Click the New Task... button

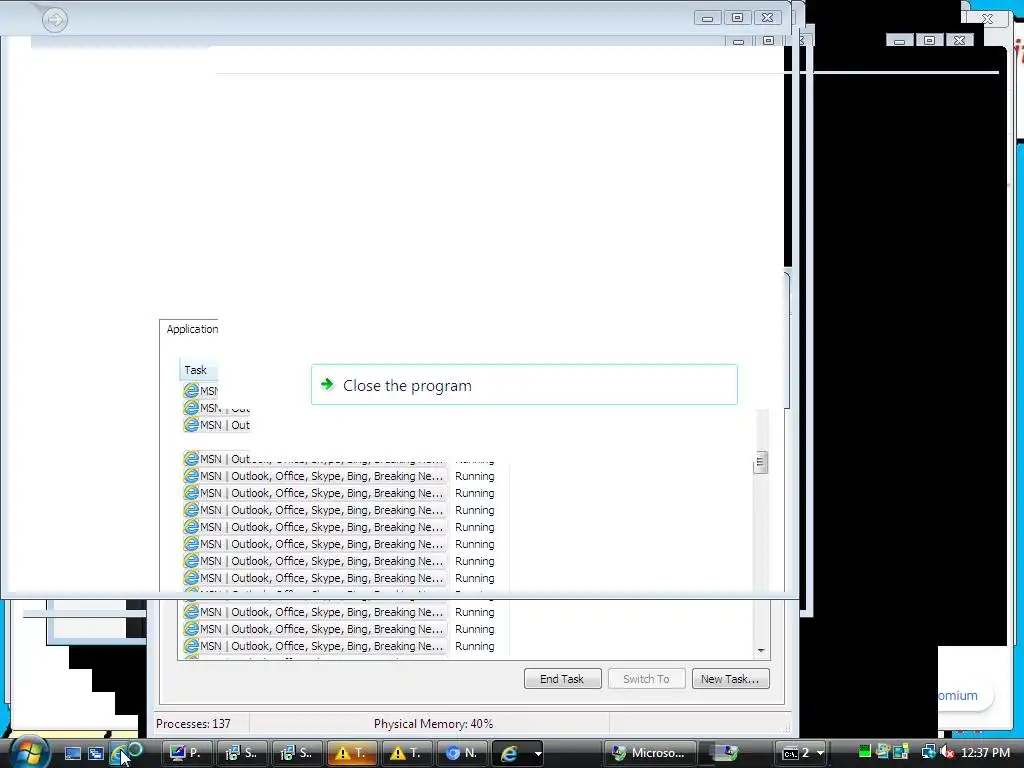[x=730, y=679]
